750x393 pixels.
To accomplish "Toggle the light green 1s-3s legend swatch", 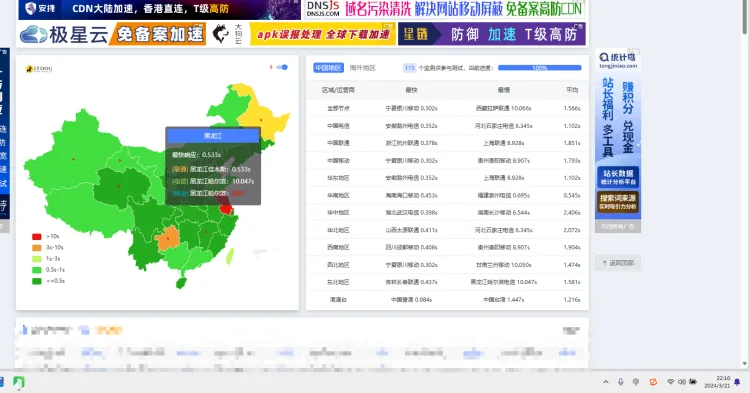I will coord(37,259).
